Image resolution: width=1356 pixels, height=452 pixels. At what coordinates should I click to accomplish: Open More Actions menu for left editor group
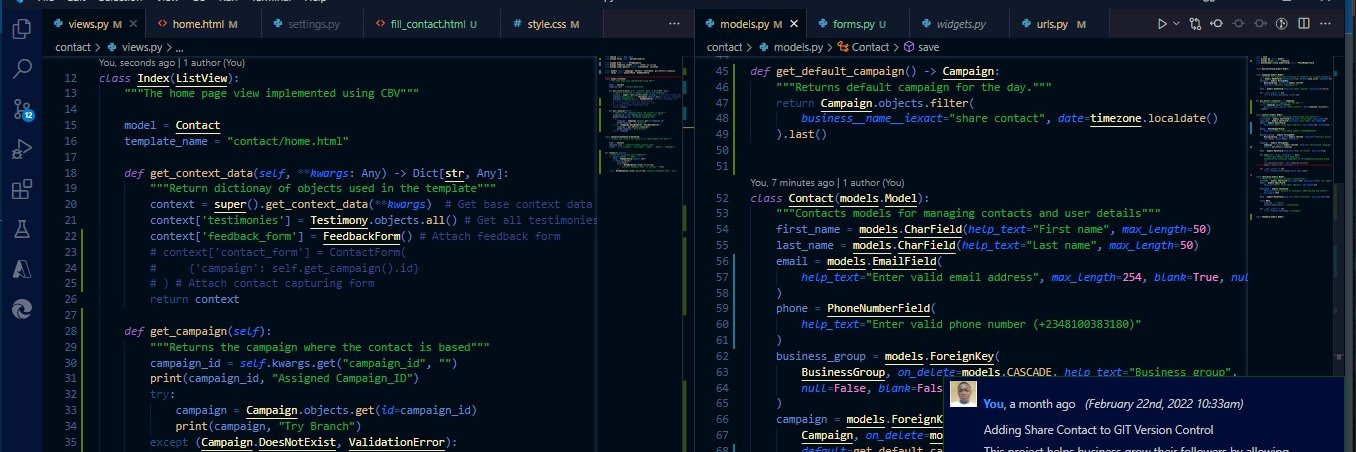672,23
